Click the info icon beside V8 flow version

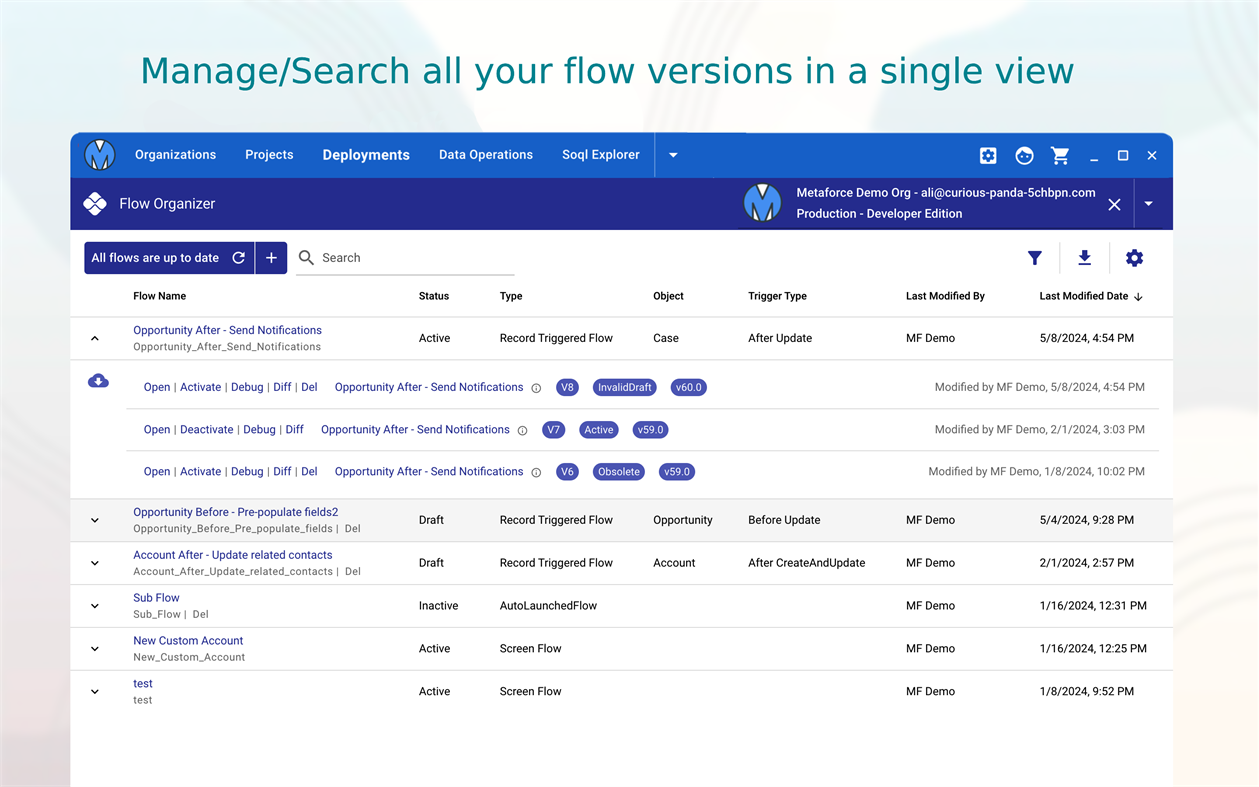click(536, 388)
